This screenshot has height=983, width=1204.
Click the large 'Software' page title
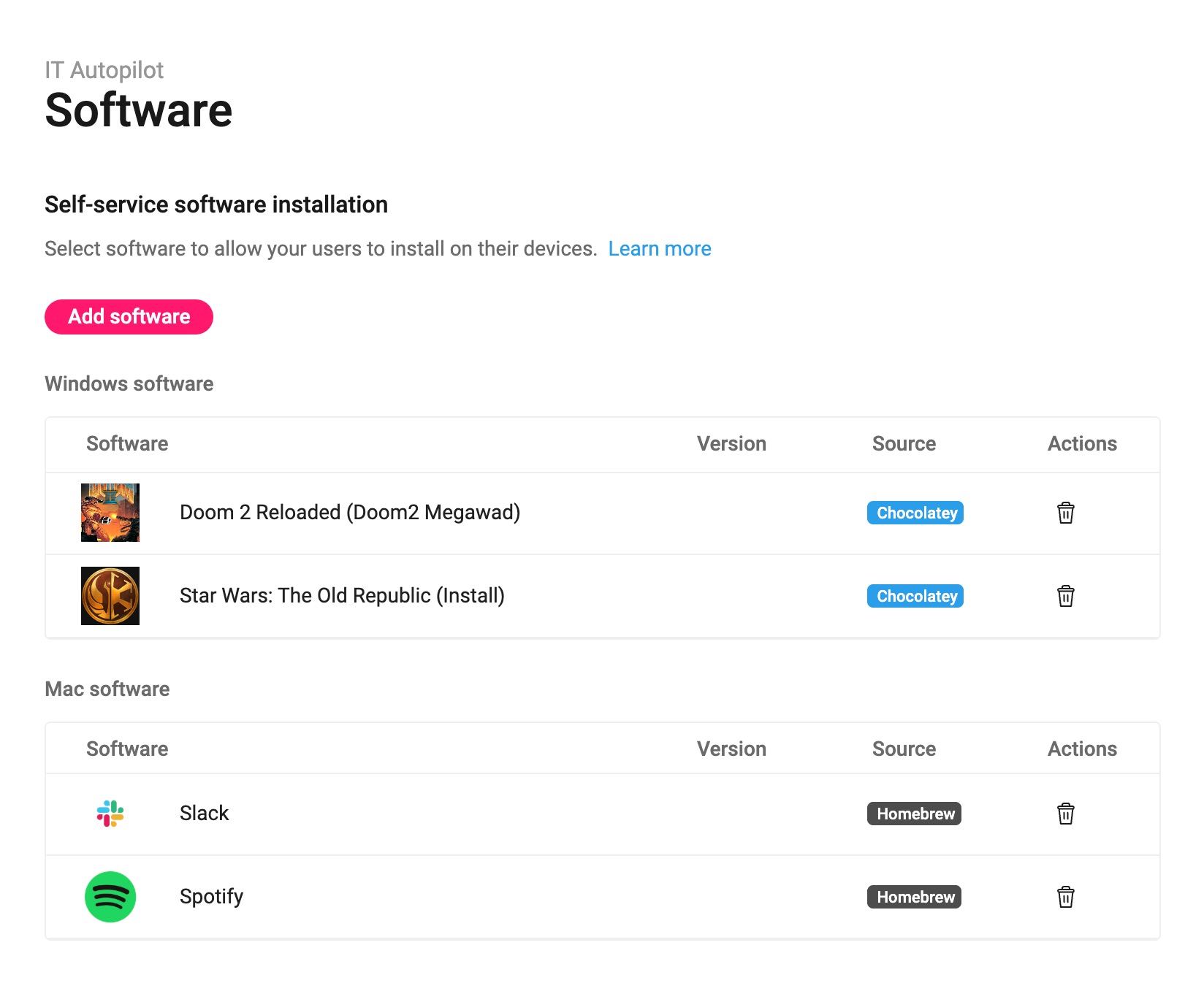click(139, 111)
